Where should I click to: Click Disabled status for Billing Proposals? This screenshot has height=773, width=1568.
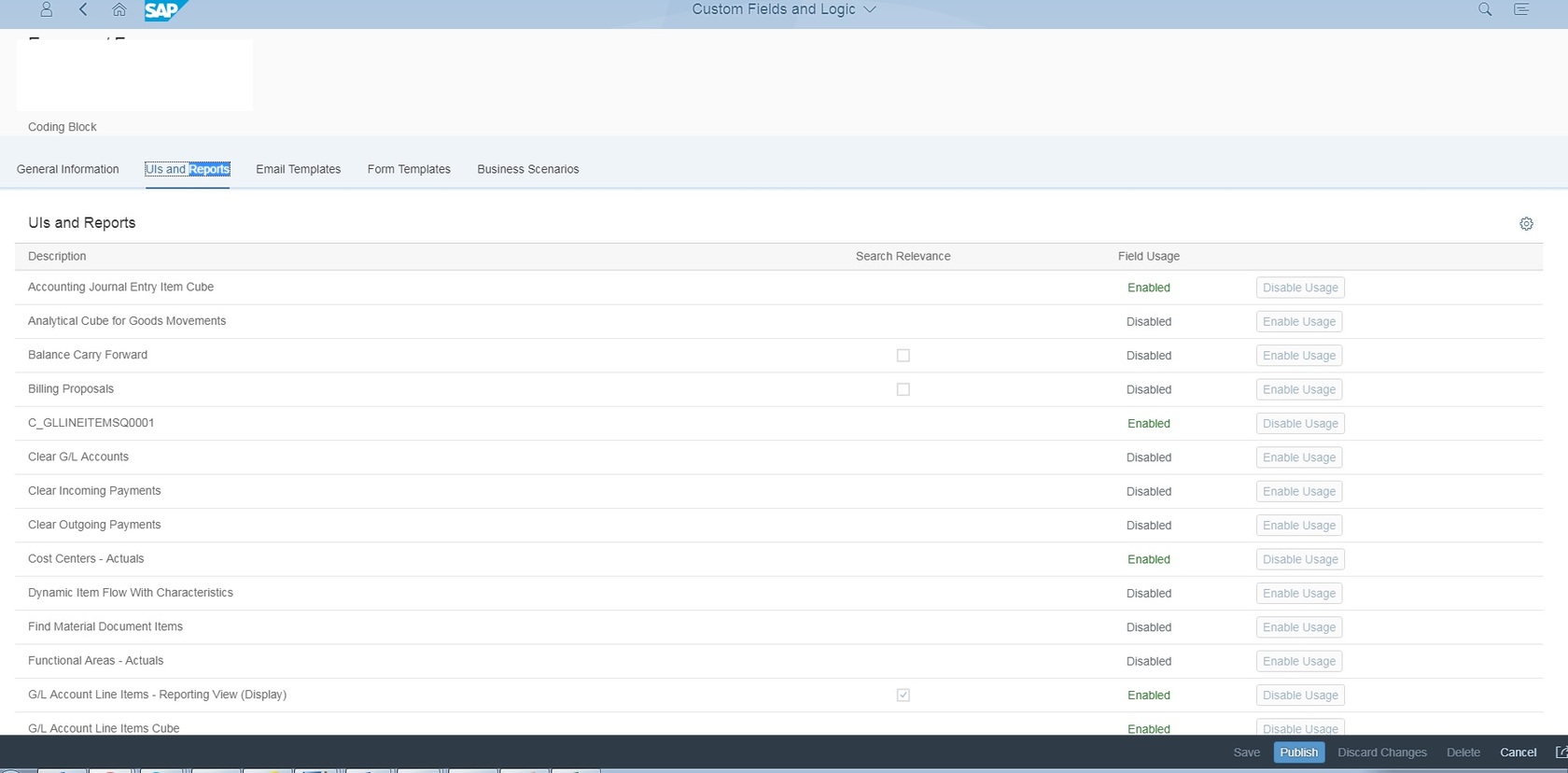tap(1148, 390)
